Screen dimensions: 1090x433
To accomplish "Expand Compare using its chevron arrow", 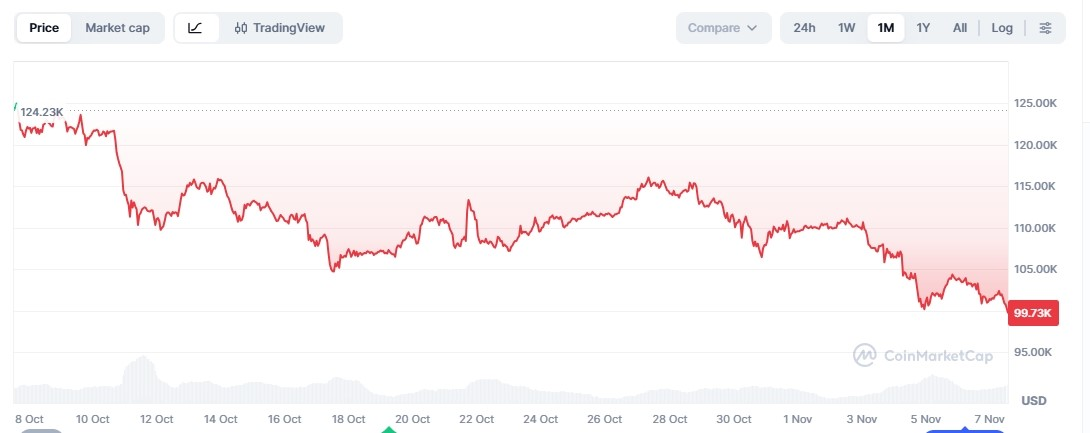I will (752, 28).
